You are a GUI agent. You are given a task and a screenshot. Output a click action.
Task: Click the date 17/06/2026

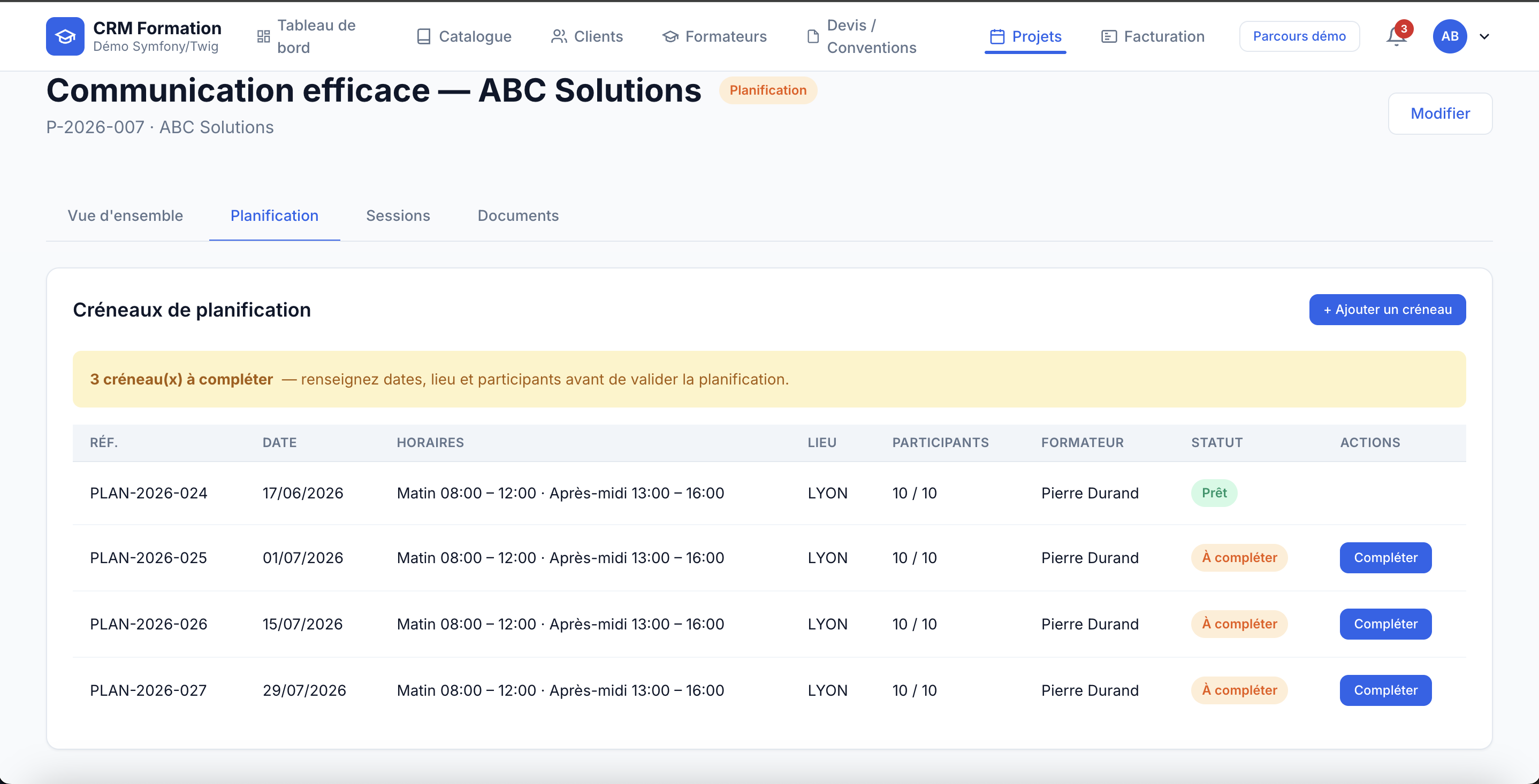point(303,493)
